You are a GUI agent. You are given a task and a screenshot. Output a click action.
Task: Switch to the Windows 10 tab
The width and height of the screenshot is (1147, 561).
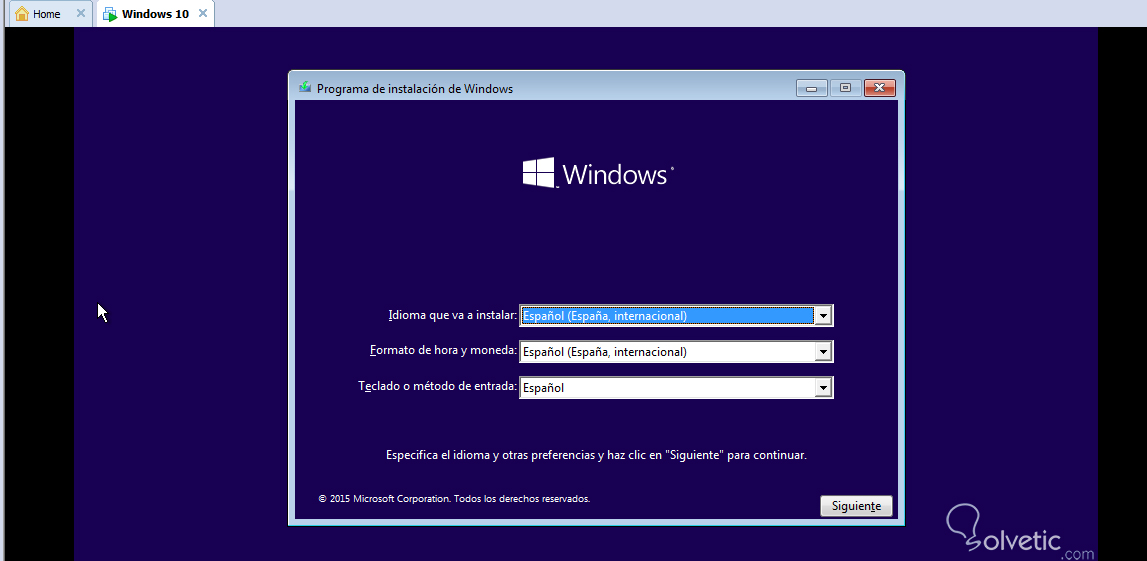point(155,14)
